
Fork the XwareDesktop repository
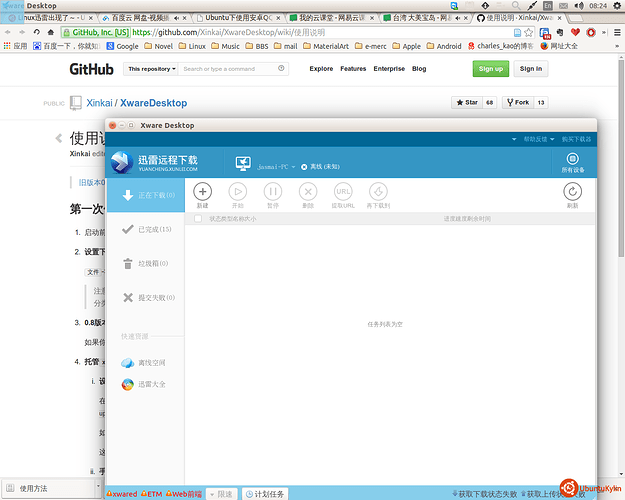(x=518, y=103)
